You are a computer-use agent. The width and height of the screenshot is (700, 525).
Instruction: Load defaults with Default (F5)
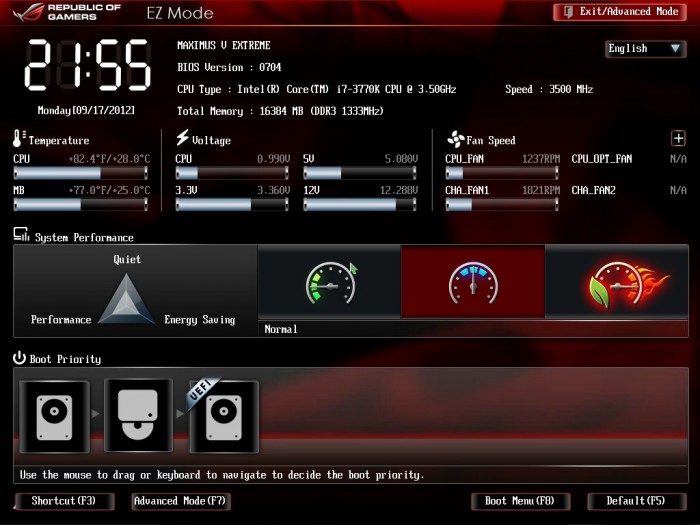pos(636,501)
